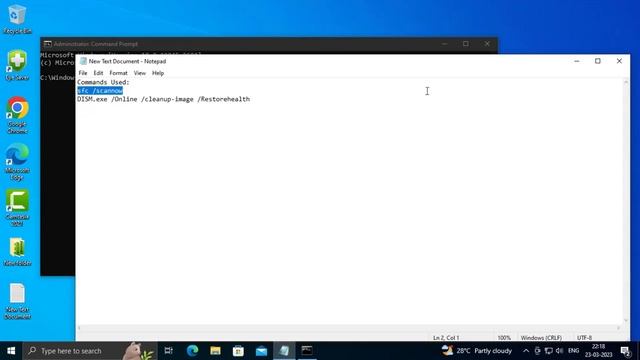Open the notification center icon
The height and width of the screenshot is (360, 640).
coord(625,351)
